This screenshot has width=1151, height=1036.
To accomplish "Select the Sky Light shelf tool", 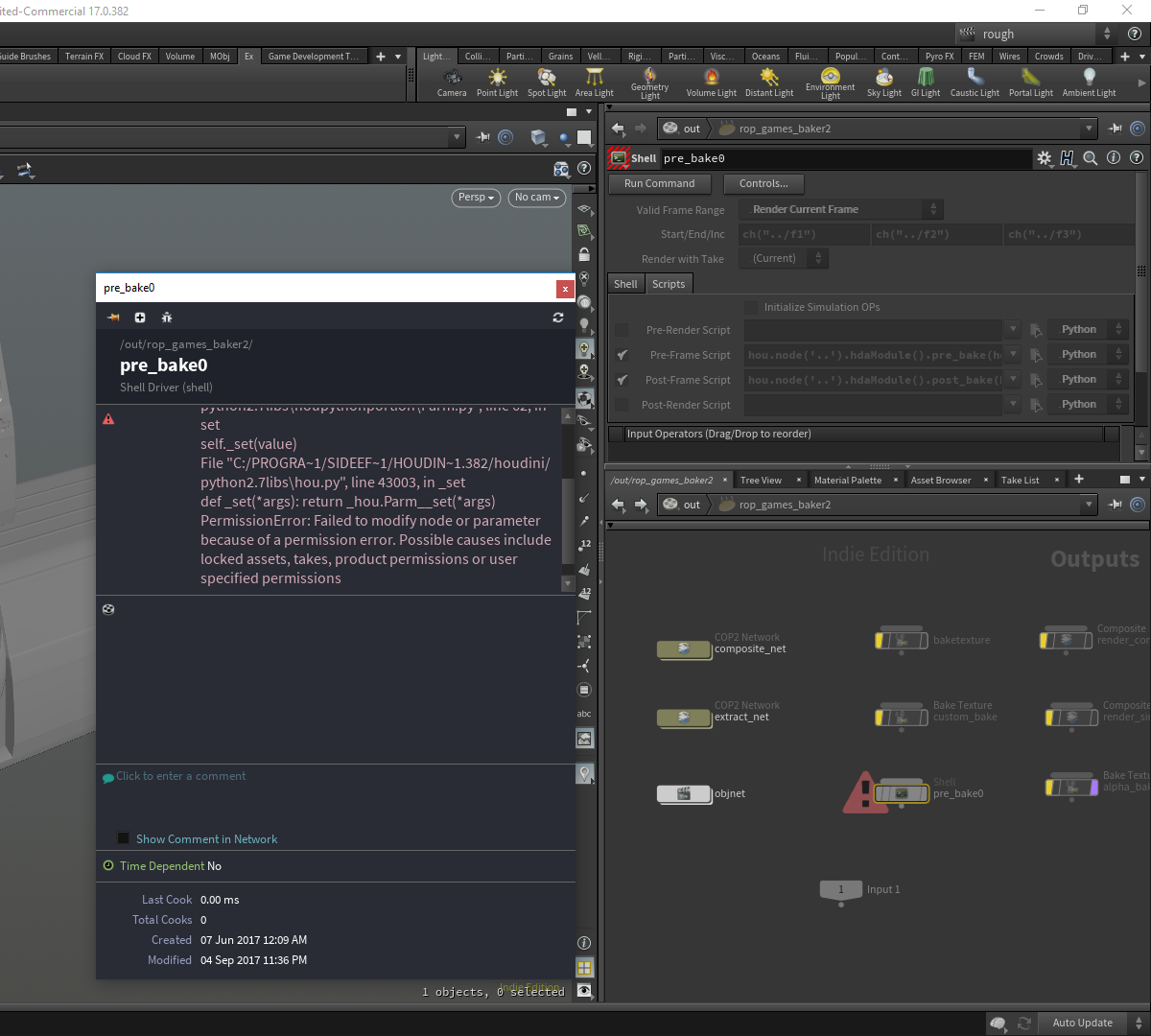I will (x=884, y=82).
